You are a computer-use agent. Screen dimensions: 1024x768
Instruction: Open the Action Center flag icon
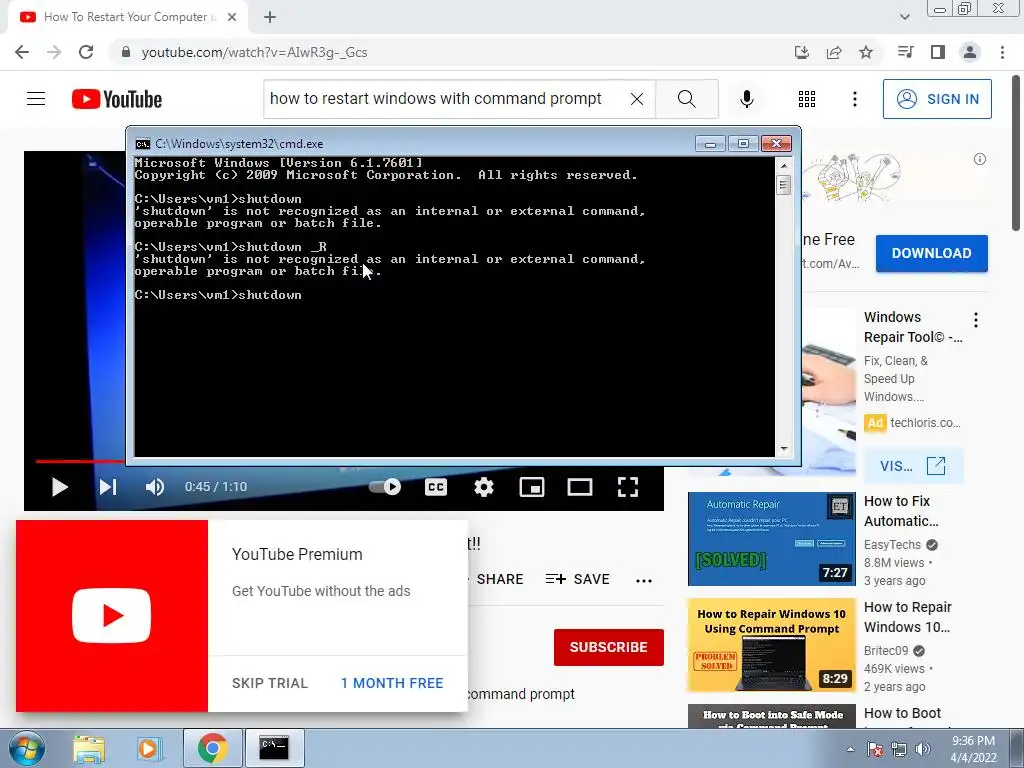point(875,749)
